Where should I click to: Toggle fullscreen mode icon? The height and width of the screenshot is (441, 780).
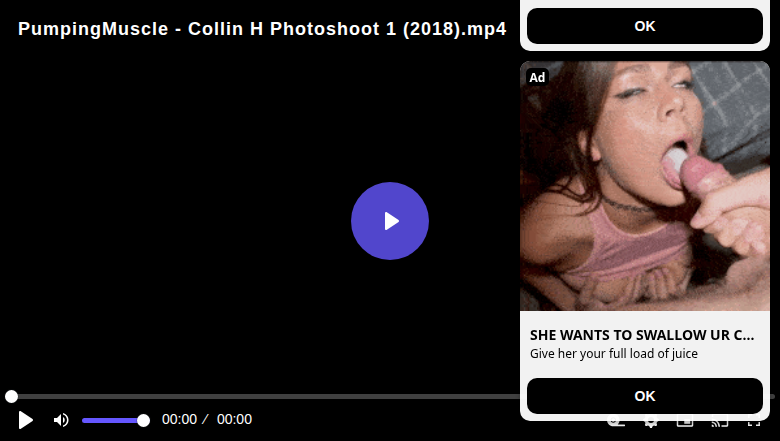tap(754, 423)
